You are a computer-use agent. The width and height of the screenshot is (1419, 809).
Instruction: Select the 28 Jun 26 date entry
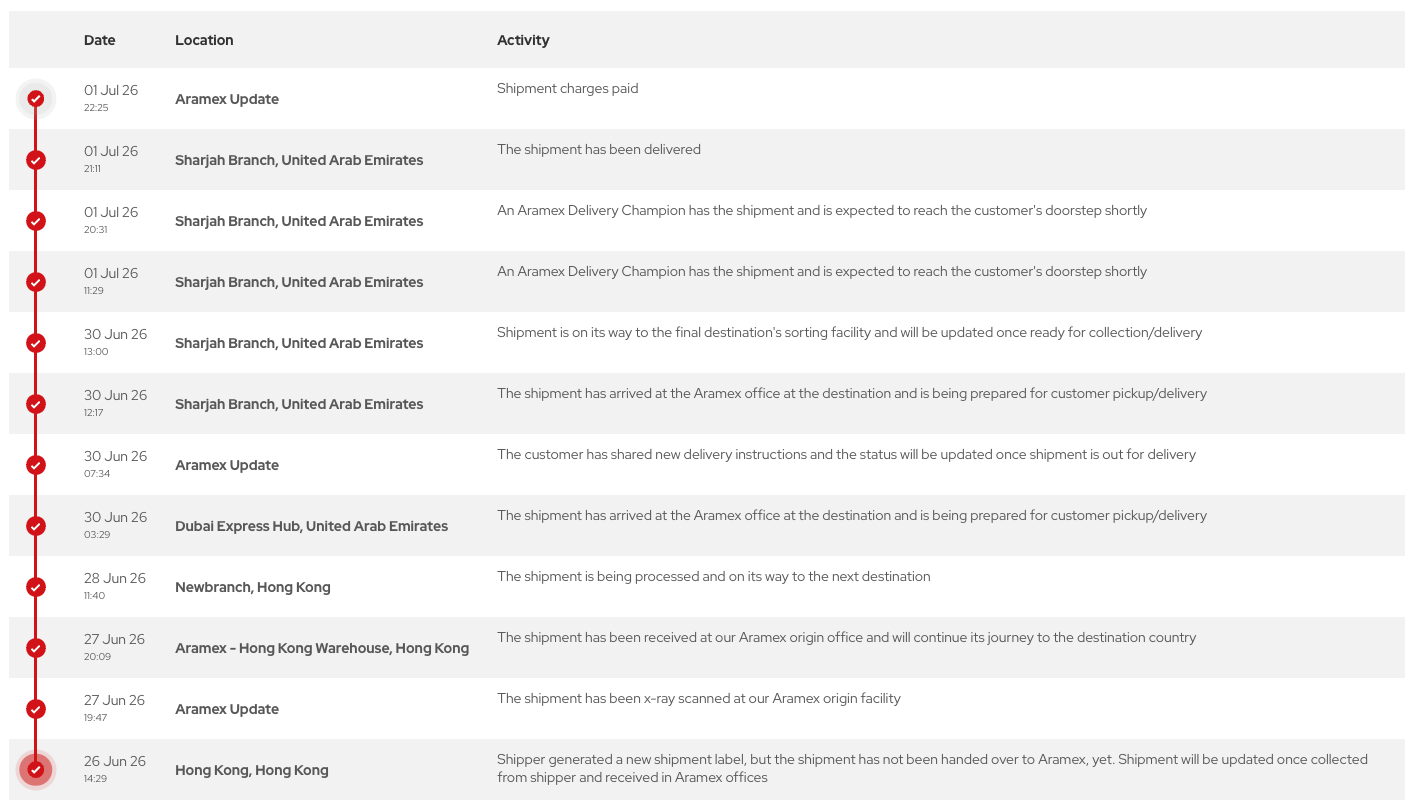click(x=115, y=578)
